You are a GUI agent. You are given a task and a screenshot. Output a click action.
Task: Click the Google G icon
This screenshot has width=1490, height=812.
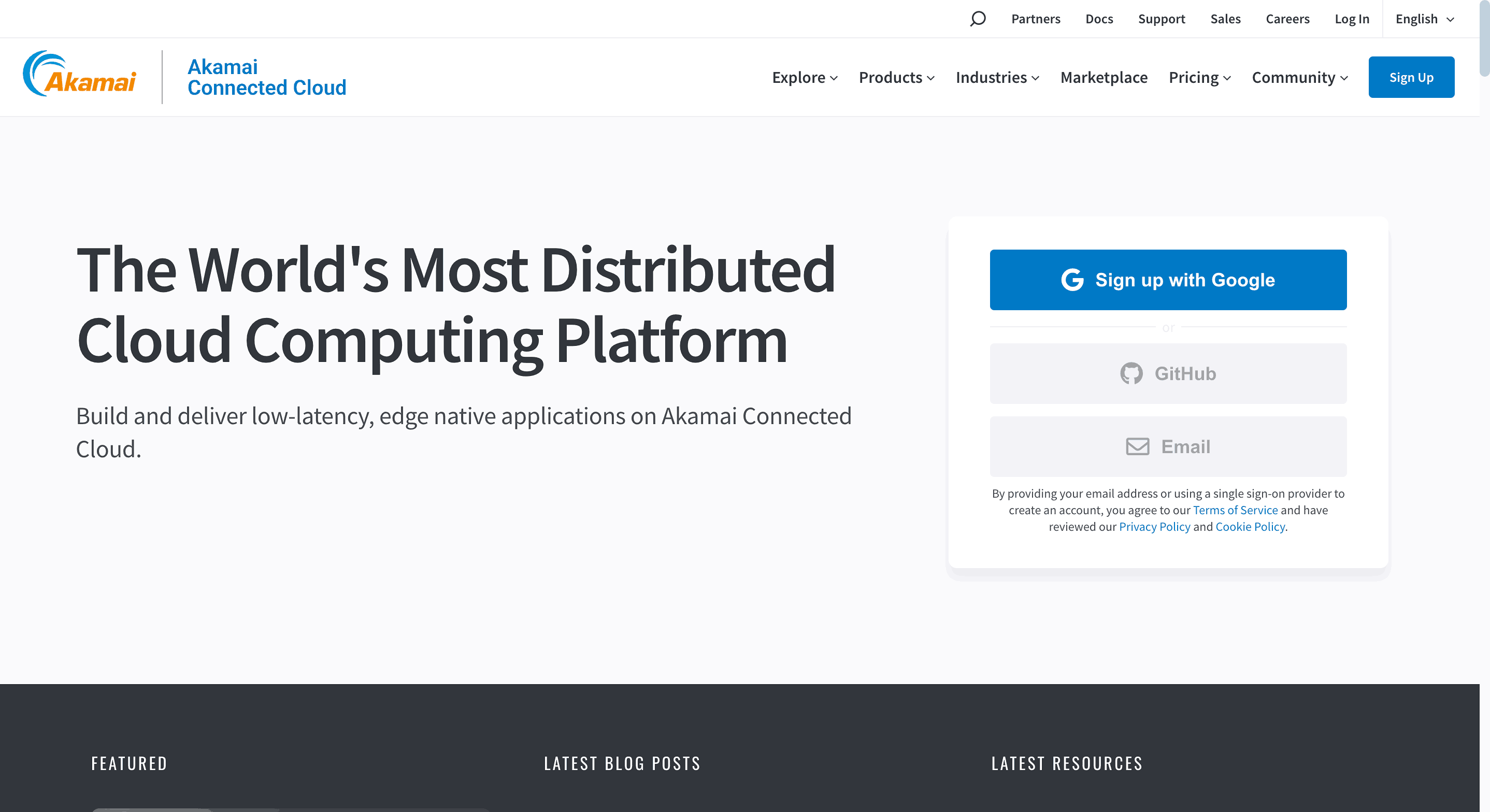(x=1072, y=280)
